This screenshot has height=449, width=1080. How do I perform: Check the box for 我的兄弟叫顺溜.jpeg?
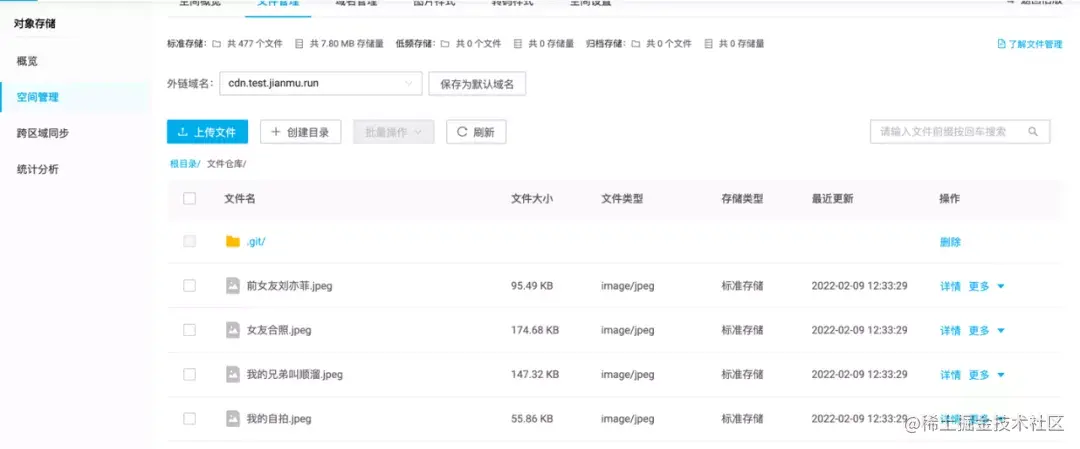[189, 375]
